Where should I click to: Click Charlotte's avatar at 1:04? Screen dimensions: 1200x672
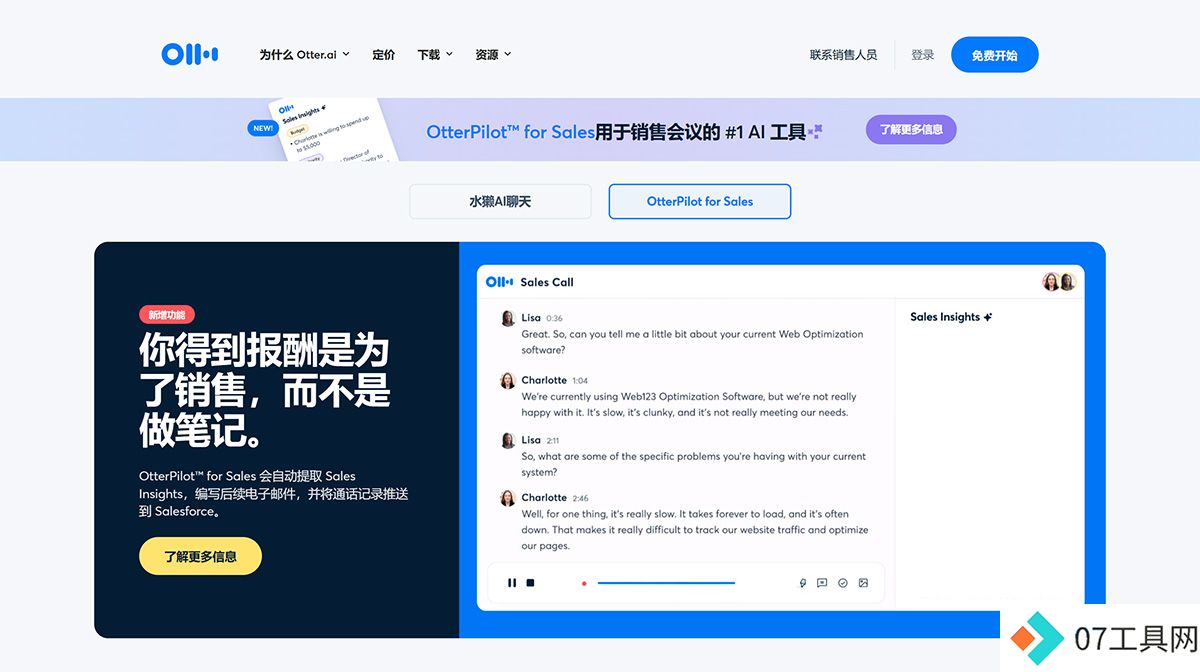tap(507, 380)
